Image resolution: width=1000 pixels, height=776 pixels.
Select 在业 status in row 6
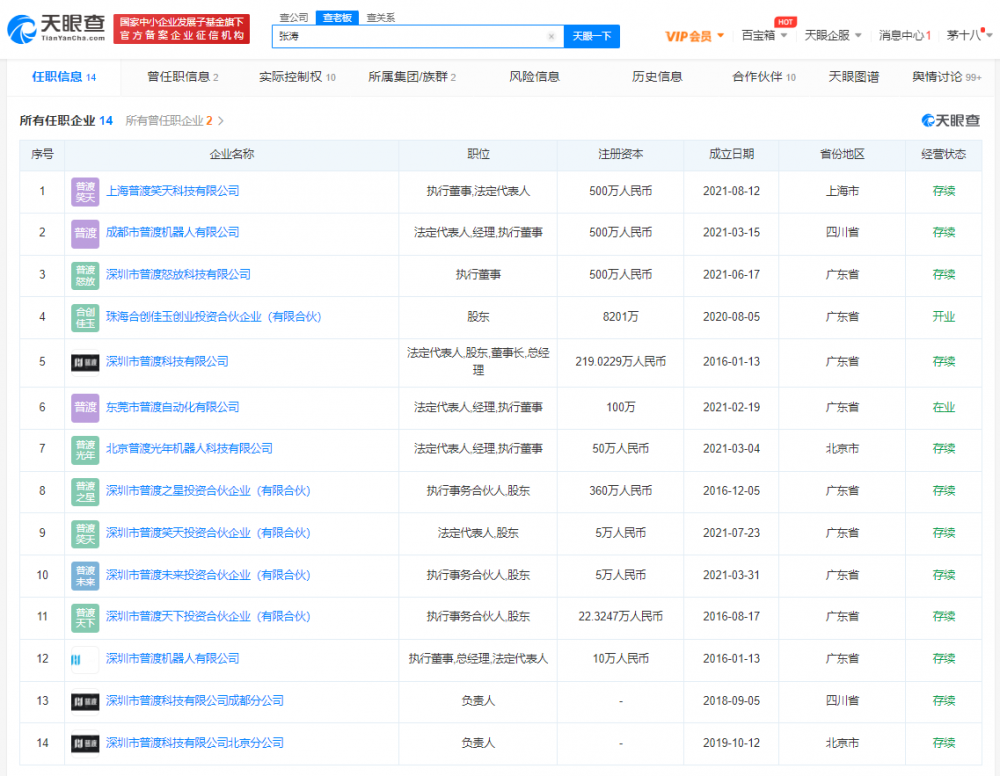[x=944, y=407]
